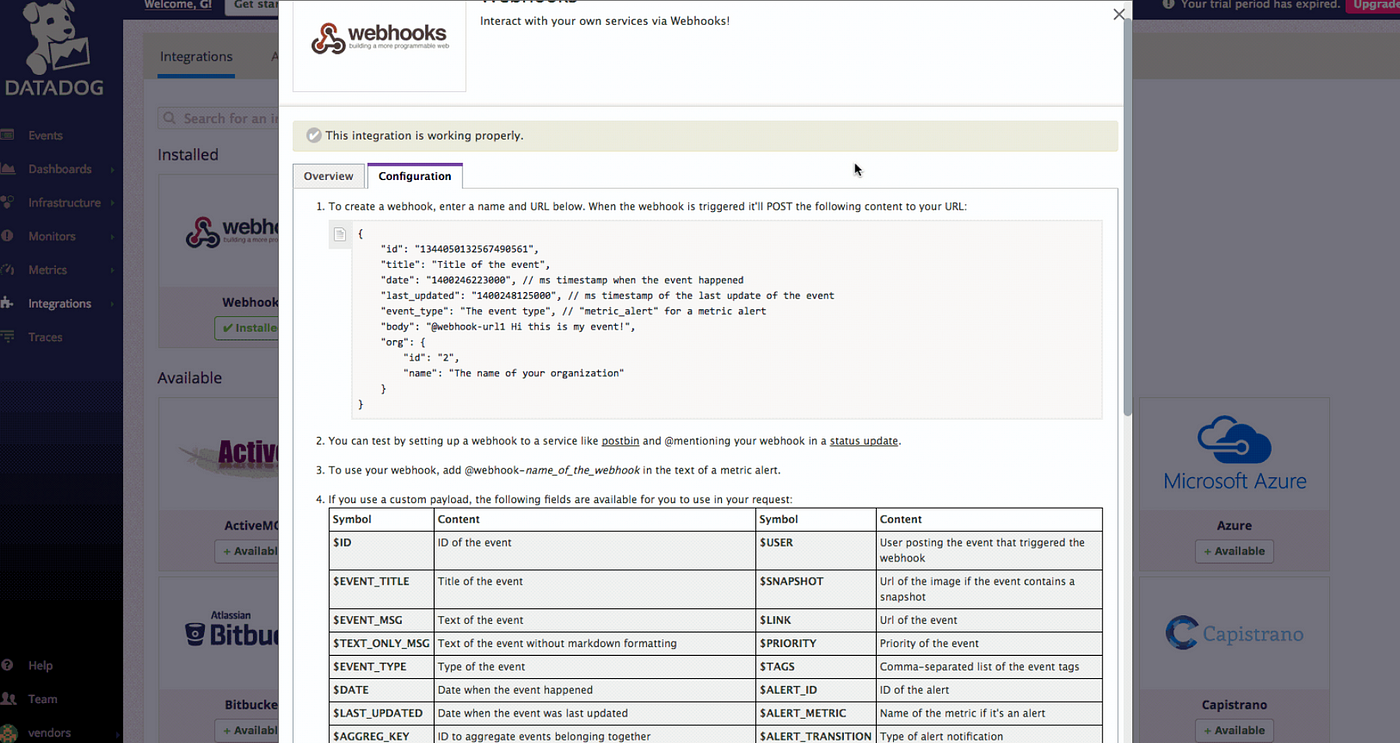Image resolution: width=1400 pixels, height=743 pixels.
Task: Click the integration search field
Action: click(x=218, y=118)
